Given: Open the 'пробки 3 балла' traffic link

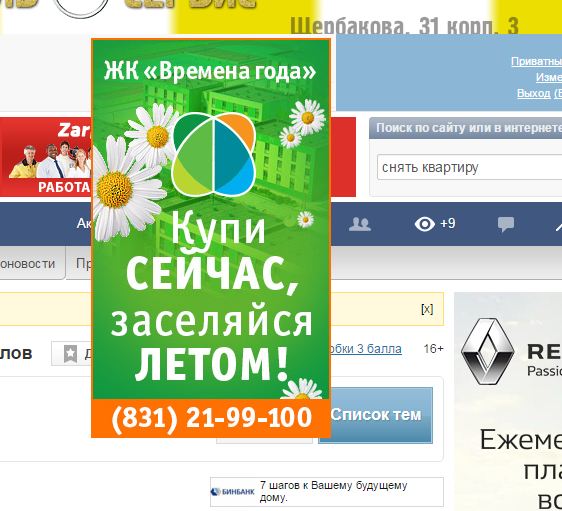Looking at the screenshot, I should click(366, 349).
